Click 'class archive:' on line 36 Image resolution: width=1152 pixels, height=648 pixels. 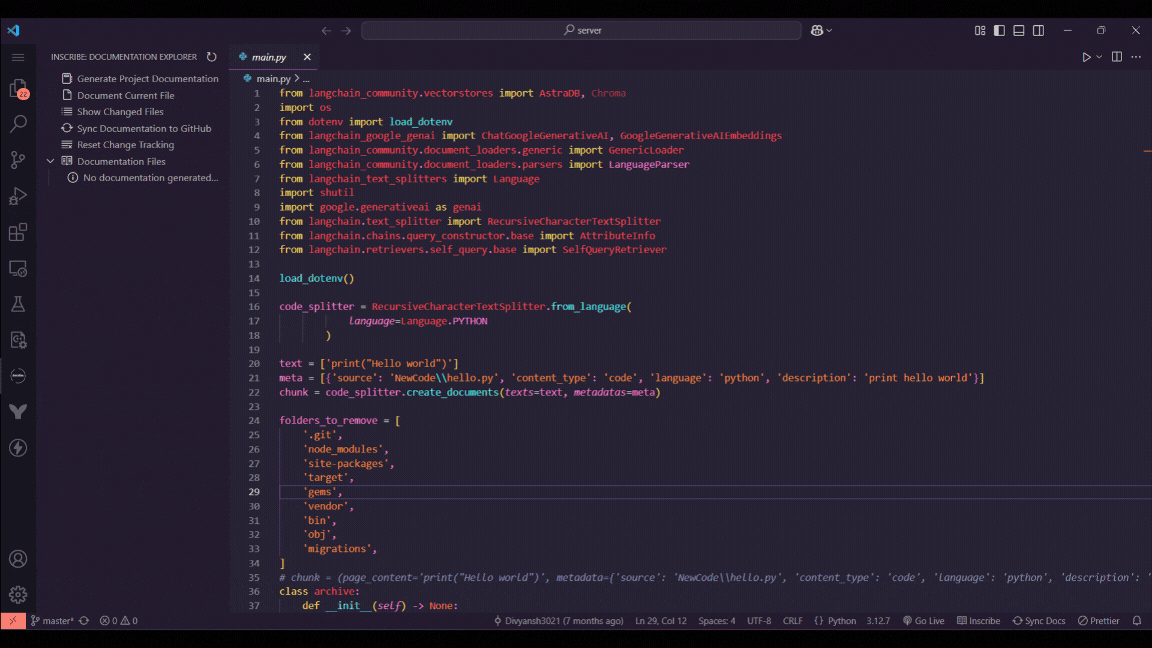coord(320,591)
